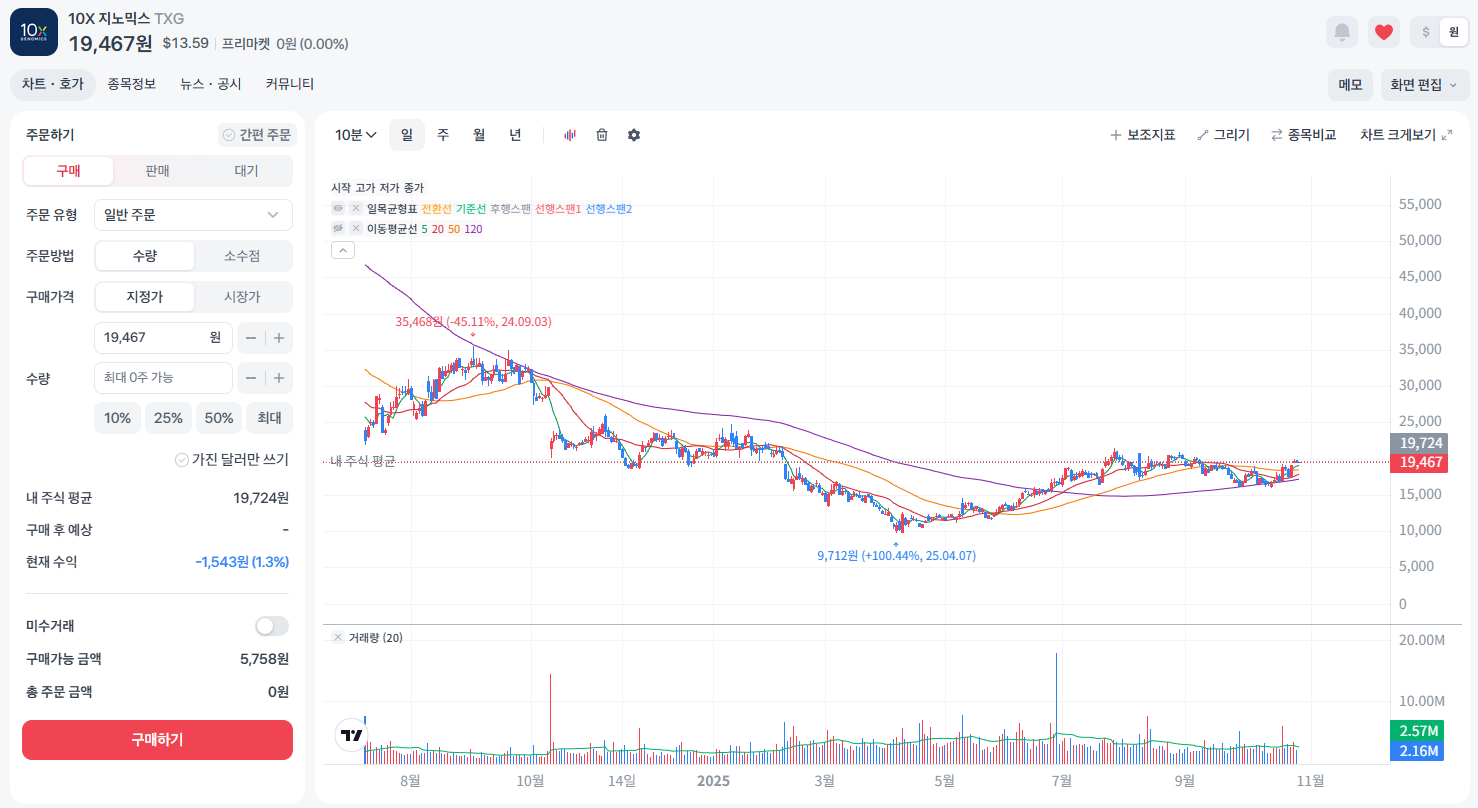Screen dimensions: 1478x808
Task: Click the gray 19,724 price axis label
Action: tap(1418, 443)
